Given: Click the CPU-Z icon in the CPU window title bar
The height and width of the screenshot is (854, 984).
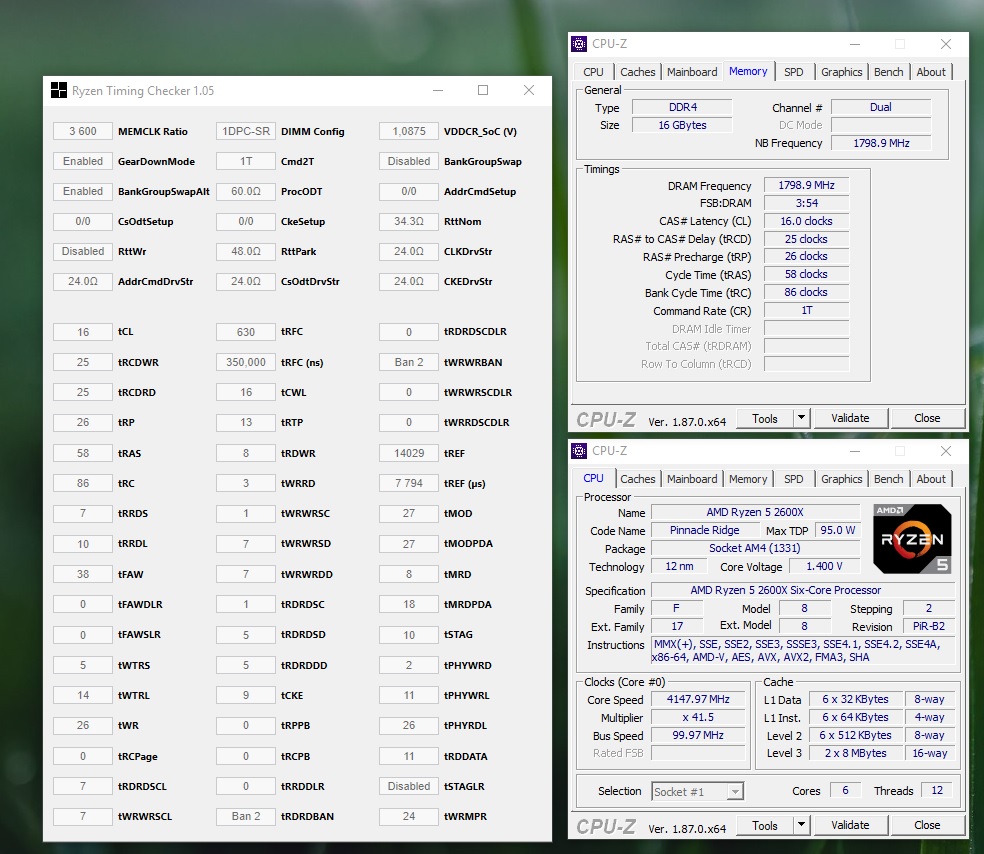Looking at the screenshot, I should pyautogui.click(x=579, y=451).
